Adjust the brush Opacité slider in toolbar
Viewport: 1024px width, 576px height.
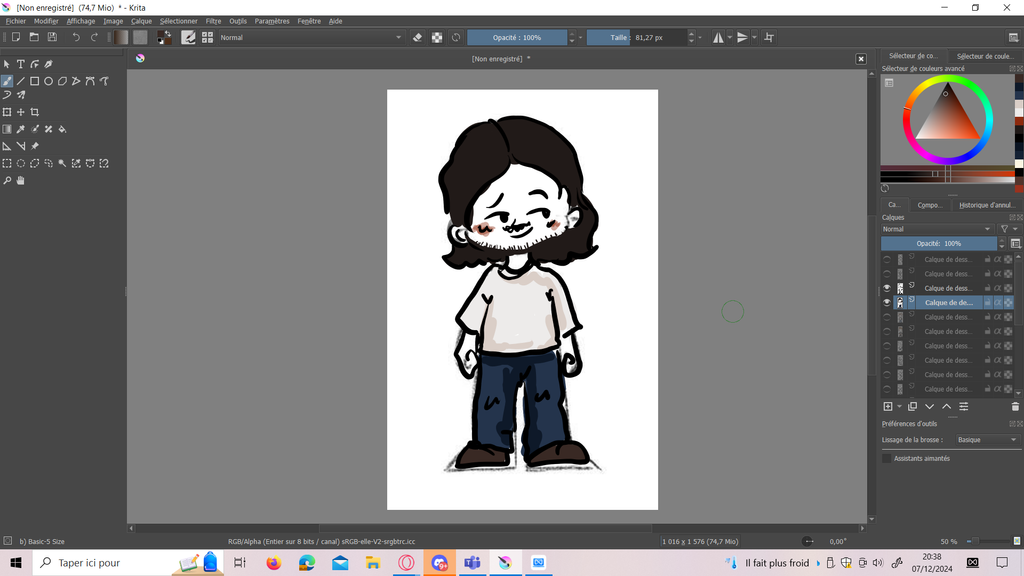[517, 37]
